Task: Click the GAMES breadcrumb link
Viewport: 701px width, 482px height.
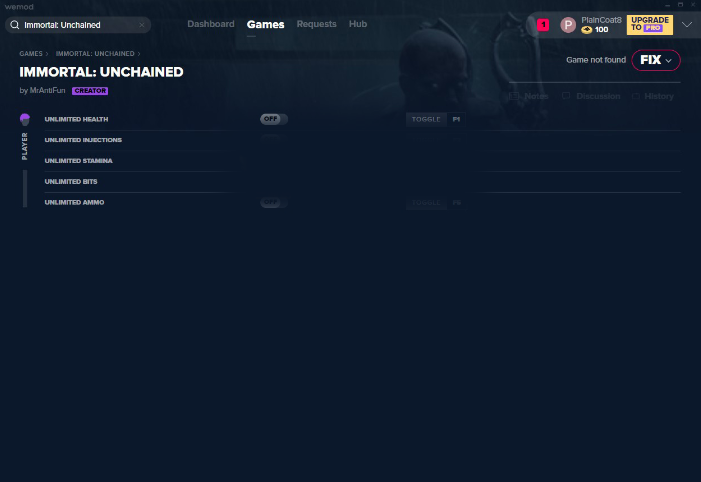Action: tap(31, 54)
